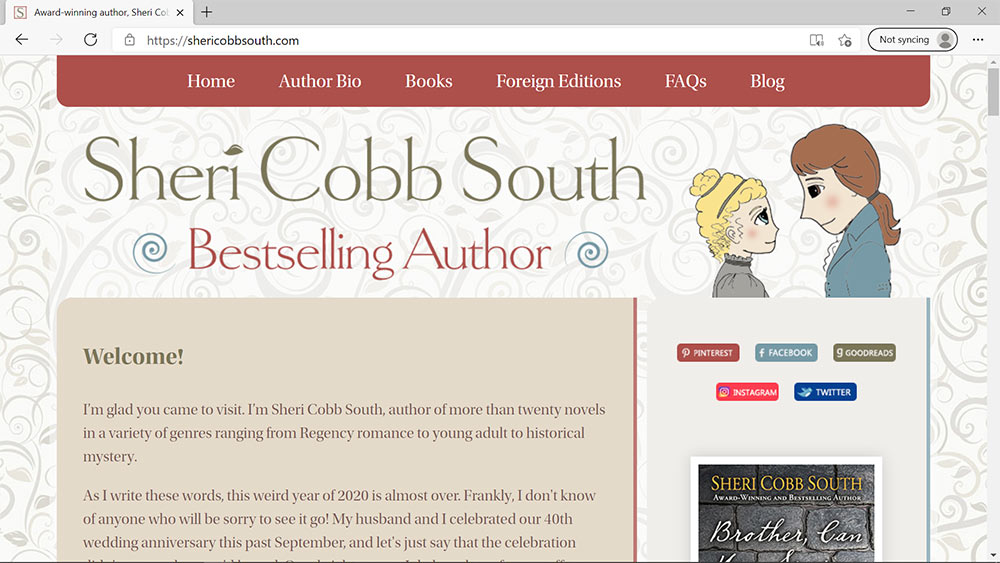Navigate to Books menu item
Viewport: 1000px width, 563px height.
coord(429,81)
